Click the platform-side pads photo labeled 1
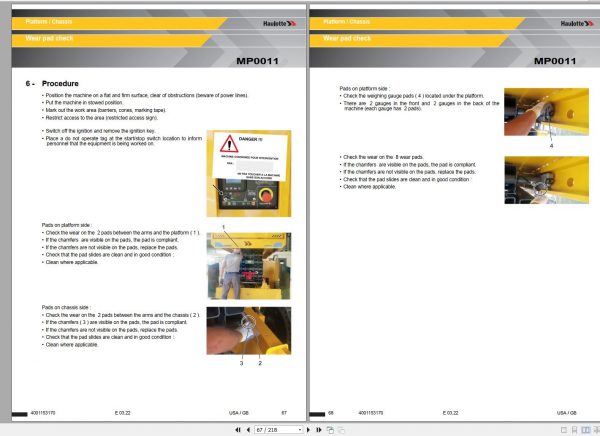The height and width of the screenshot is (436, 600). 249,265
